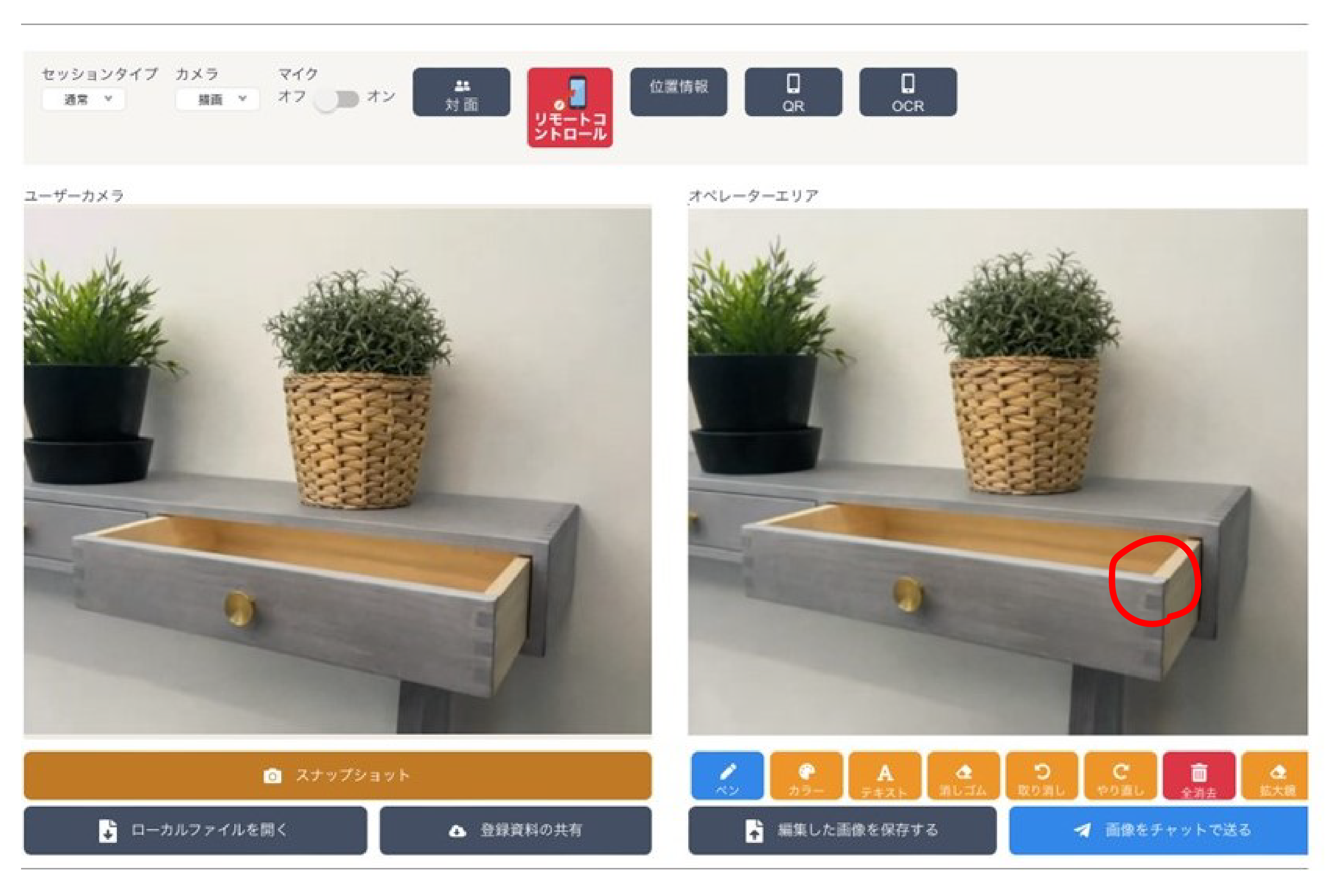Open the OCR function
This screenshot has width=1335, height=896.
click(907, 93)
